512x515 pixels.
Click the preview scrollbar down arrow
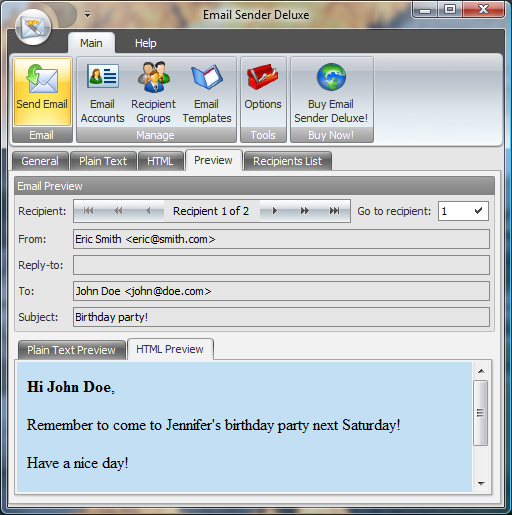coord(481,484)
